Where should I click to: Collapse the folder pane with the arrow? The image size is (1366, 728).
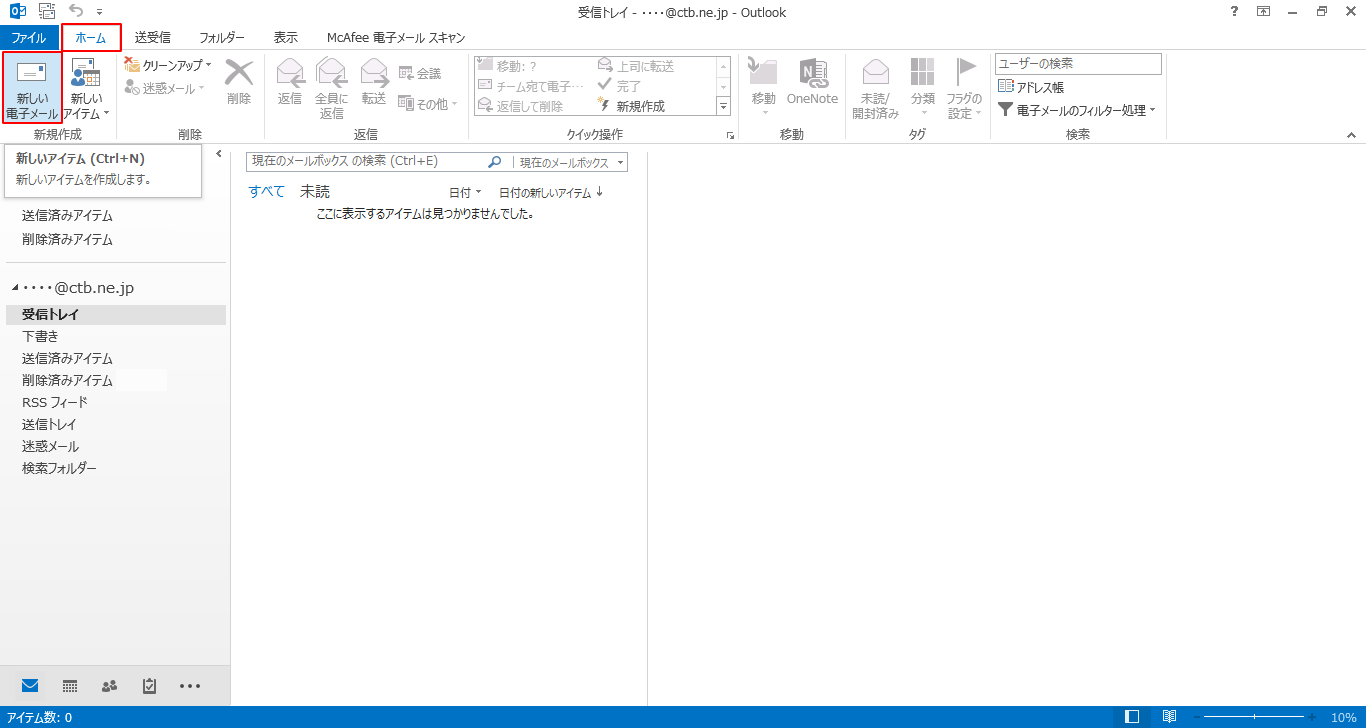coord(218,153)
